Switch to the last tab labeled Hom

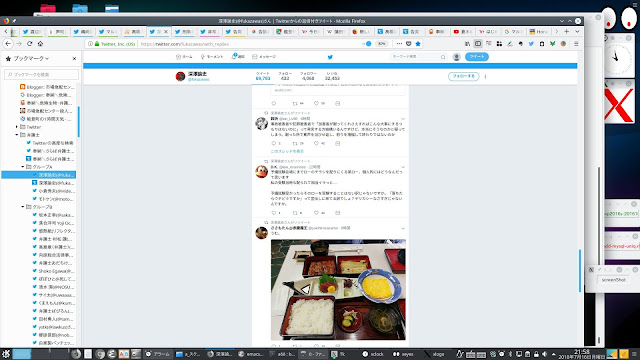(x=539, y=31)
